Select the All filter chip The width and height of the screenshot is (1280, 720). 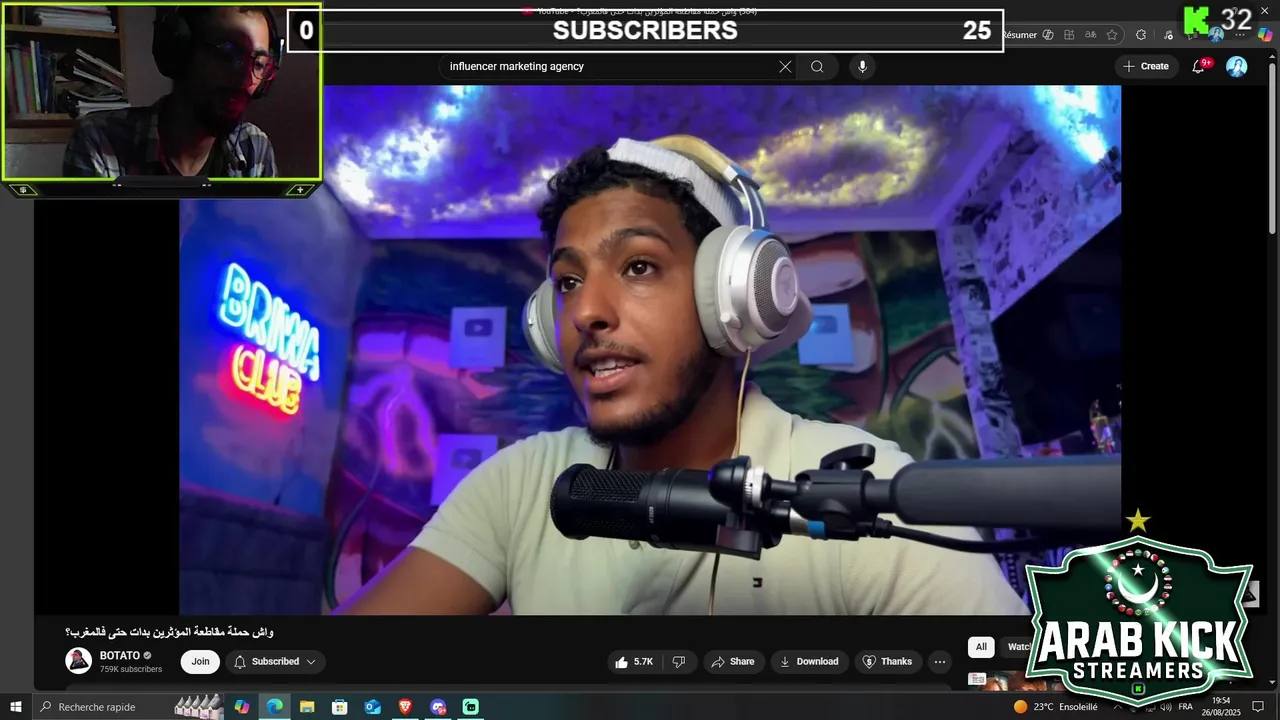[x=981, y=647]
